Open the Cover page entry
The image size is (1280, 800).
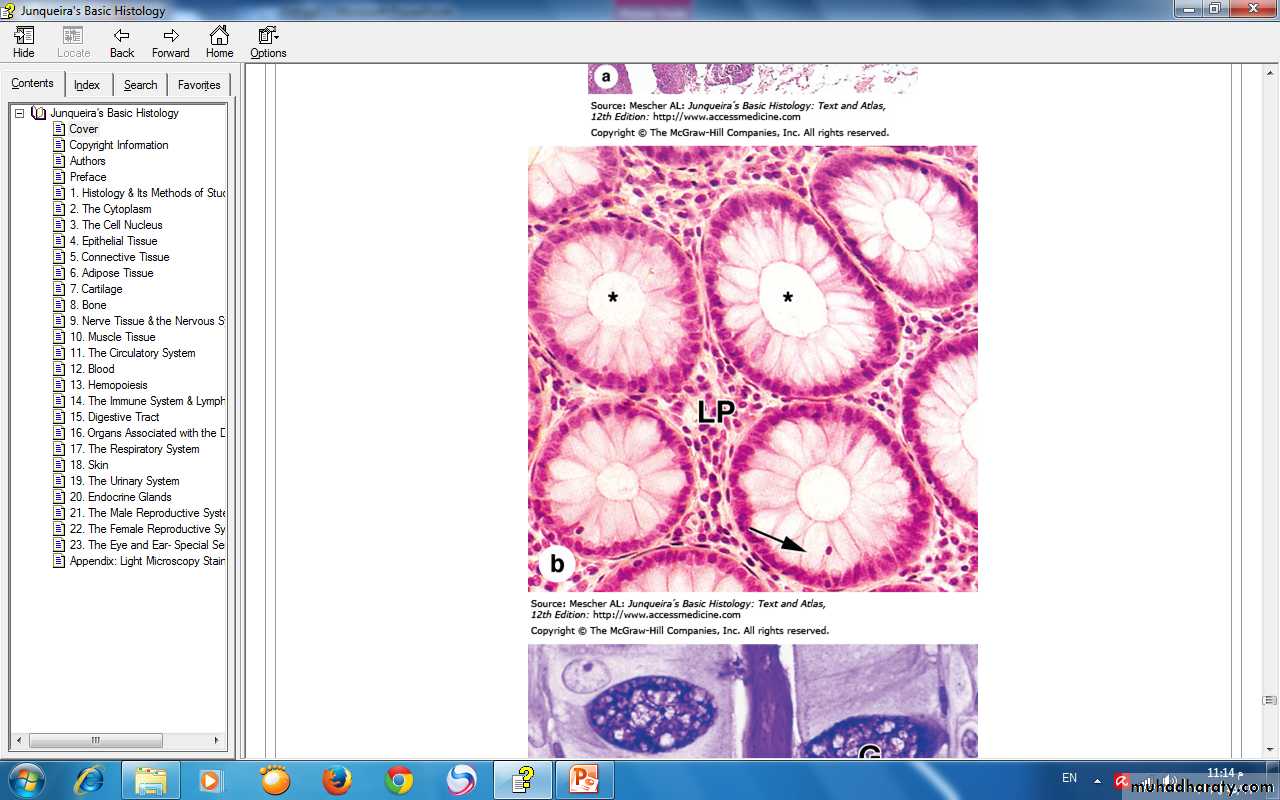83,129
